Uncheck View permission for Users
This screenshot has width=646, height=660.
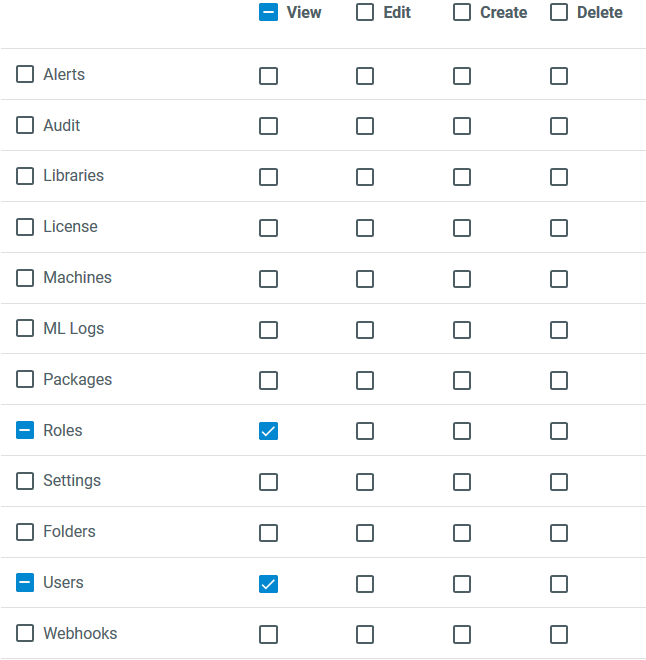pyautogui.click(x=268, y=584)
